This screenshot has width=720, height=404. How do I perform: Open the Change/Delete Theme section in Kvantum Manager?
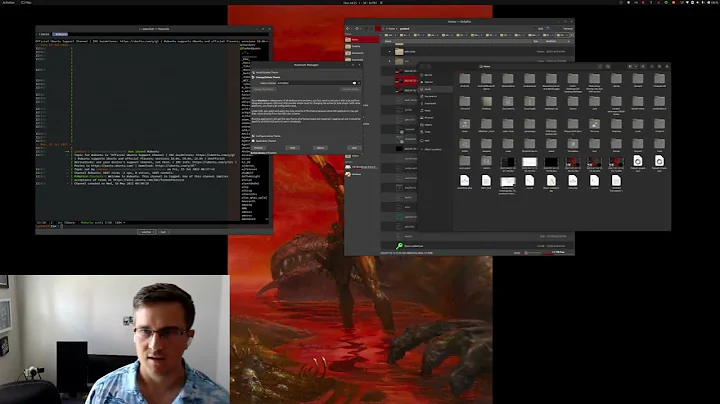(268, 77)
